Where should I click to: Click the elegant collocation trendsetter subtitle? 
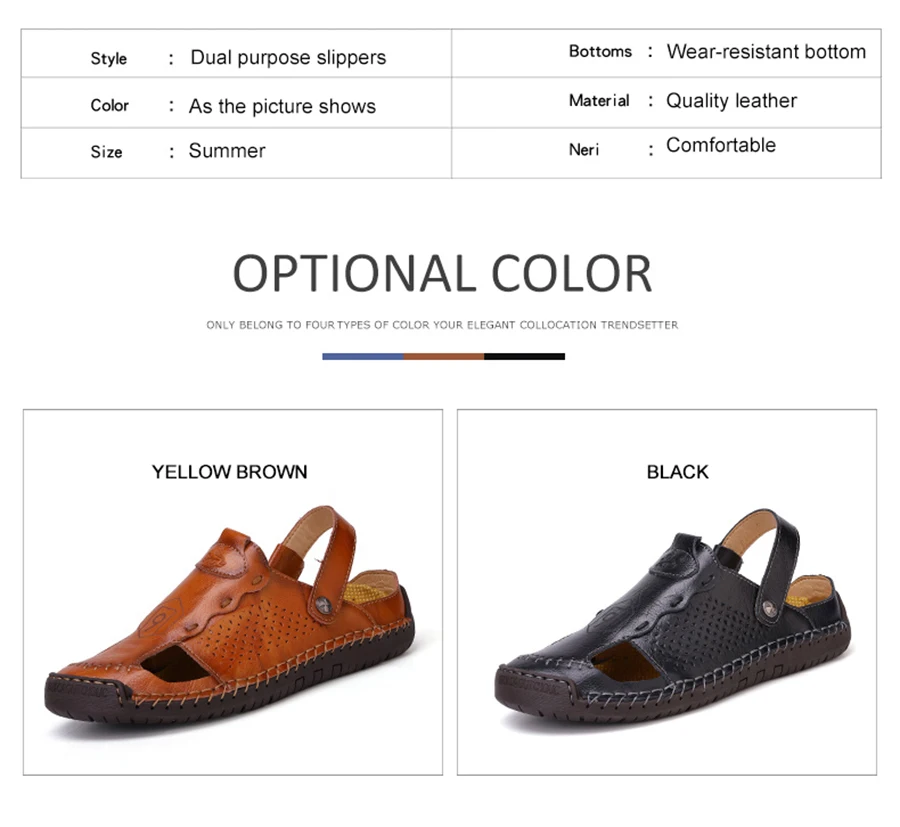click(x=442, y=325)
